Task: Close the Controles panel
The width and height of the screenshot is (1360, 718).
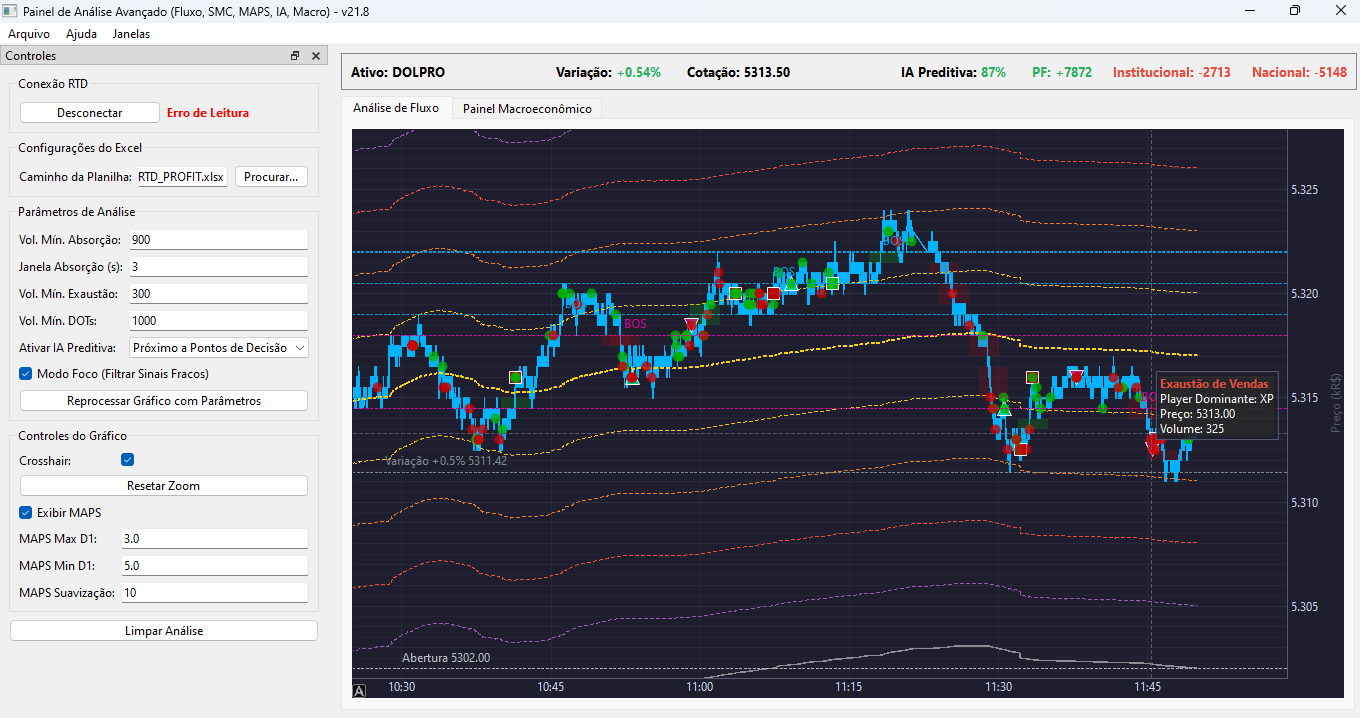Action: point(316,56)
